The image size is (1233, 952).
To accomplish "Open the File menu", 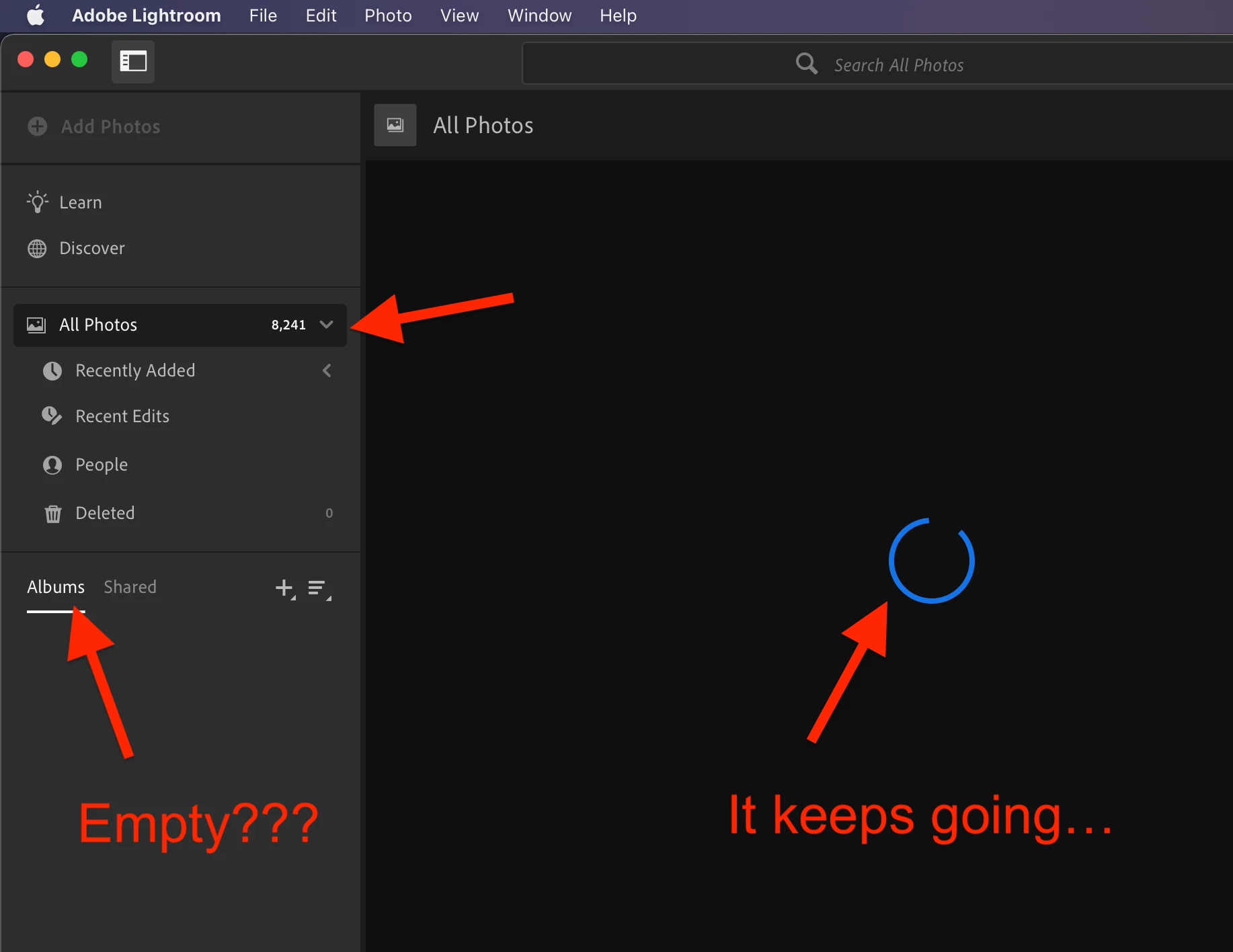I will (263, 15).
